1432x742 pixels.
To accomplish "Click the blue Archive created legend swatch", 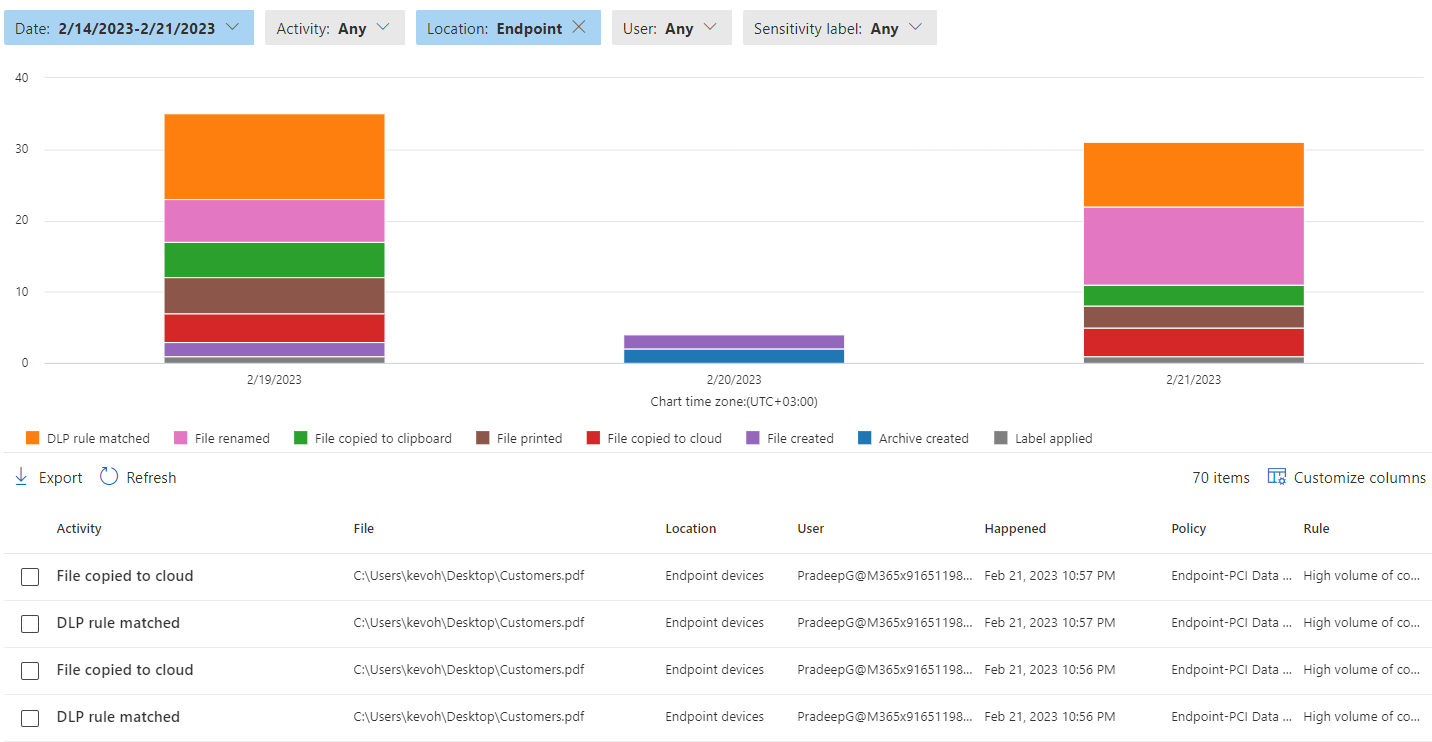I will tap(865, 438).
